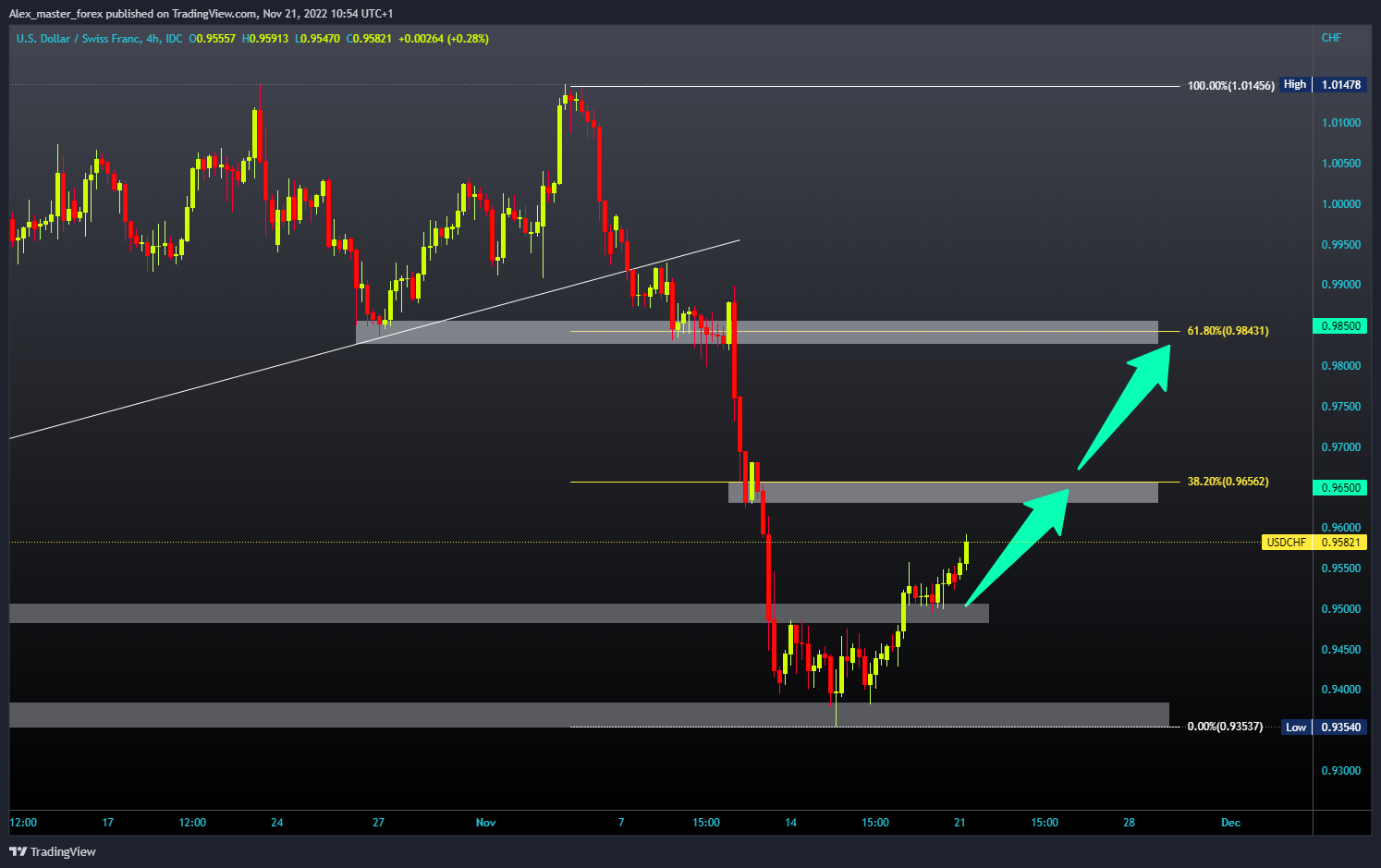Click the Low label 0.93540
Viewport: 1381px width, 868px height.
1325,727
